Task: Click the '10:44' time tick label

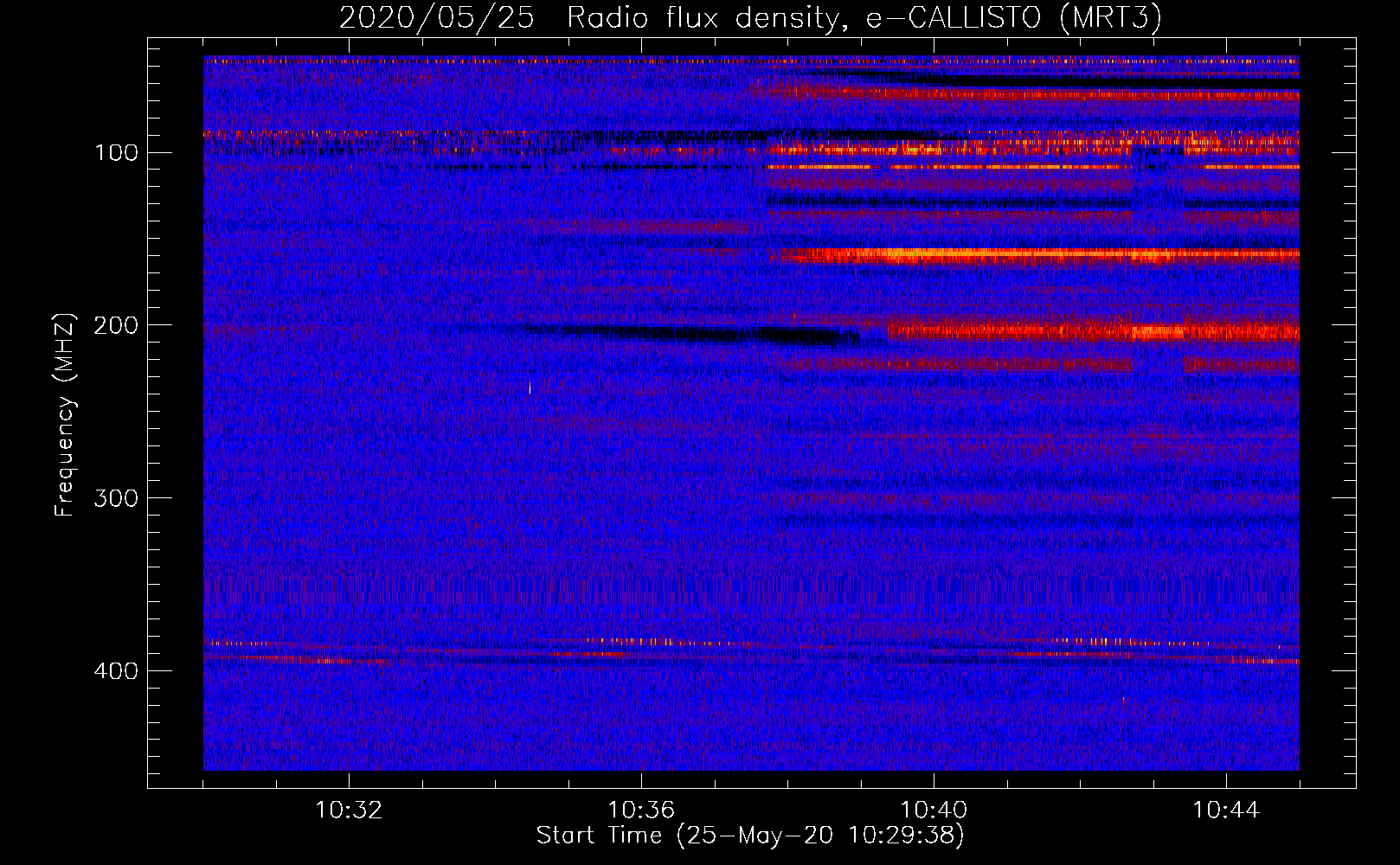Action: click(x=1226, y=811)
